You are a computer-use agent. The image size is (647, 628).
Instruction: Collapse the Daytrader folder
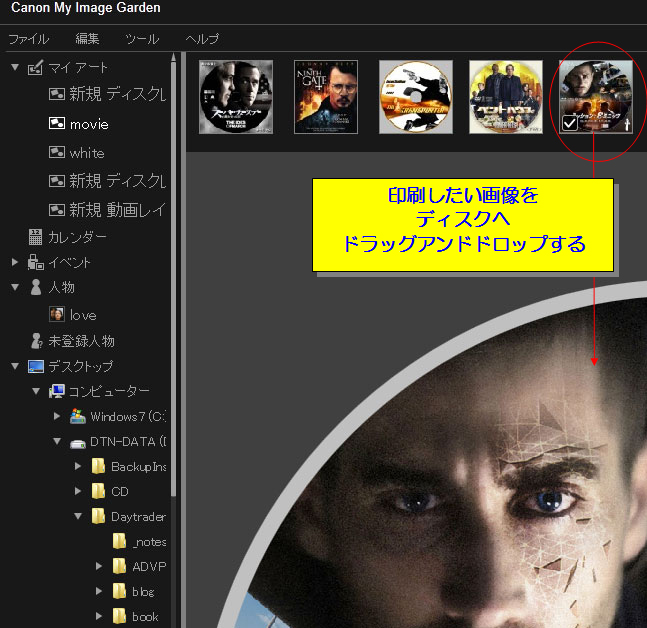coord(78,516)
